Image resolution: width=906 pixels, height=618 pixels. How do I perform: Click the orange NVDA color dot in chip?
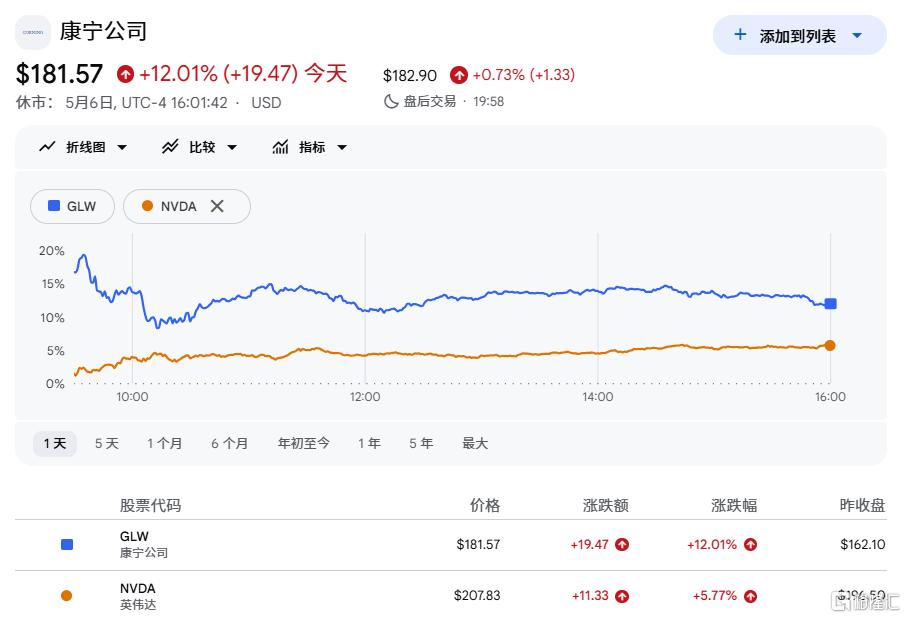click(147, 206)
